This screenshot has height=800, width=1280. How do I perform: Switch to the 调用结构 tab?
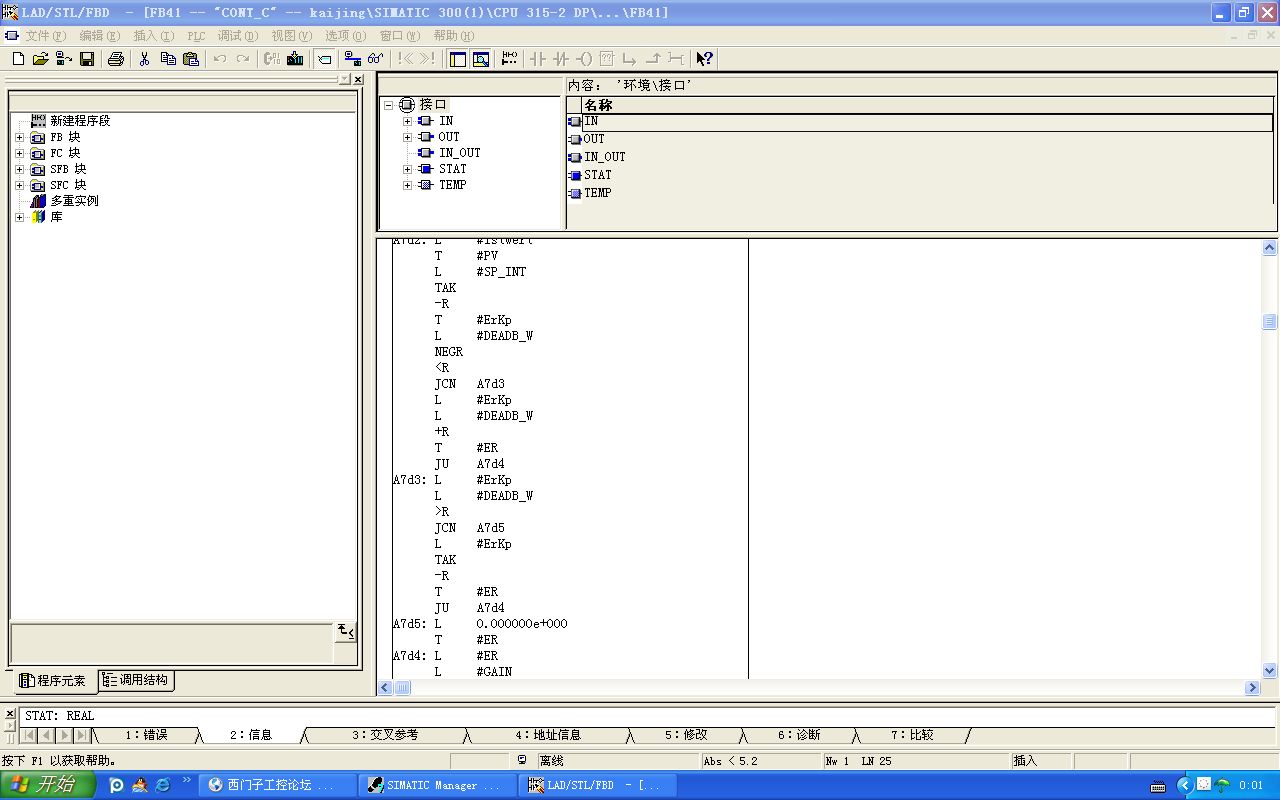[137, 680]
